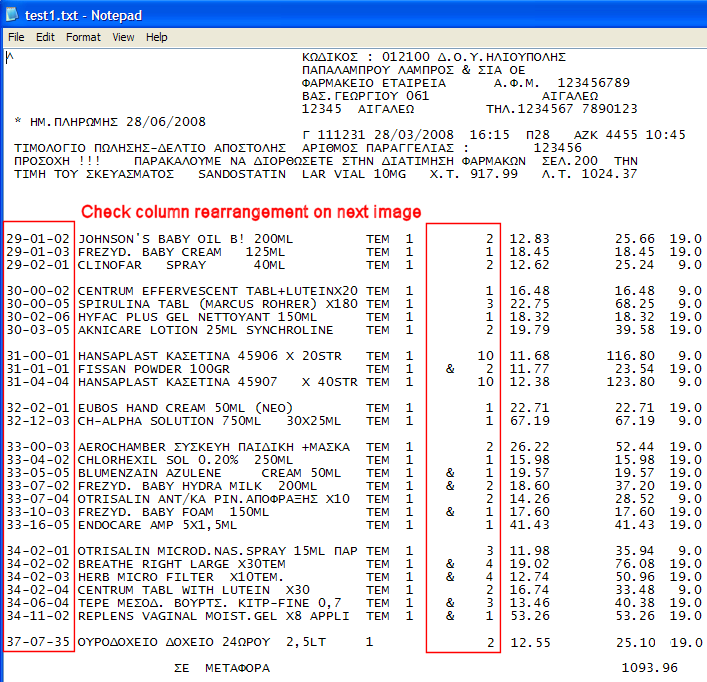Click 'BLUMENZAIN AZULENE' product text
The width and height of the screenshot is (707, 682).
149,473
